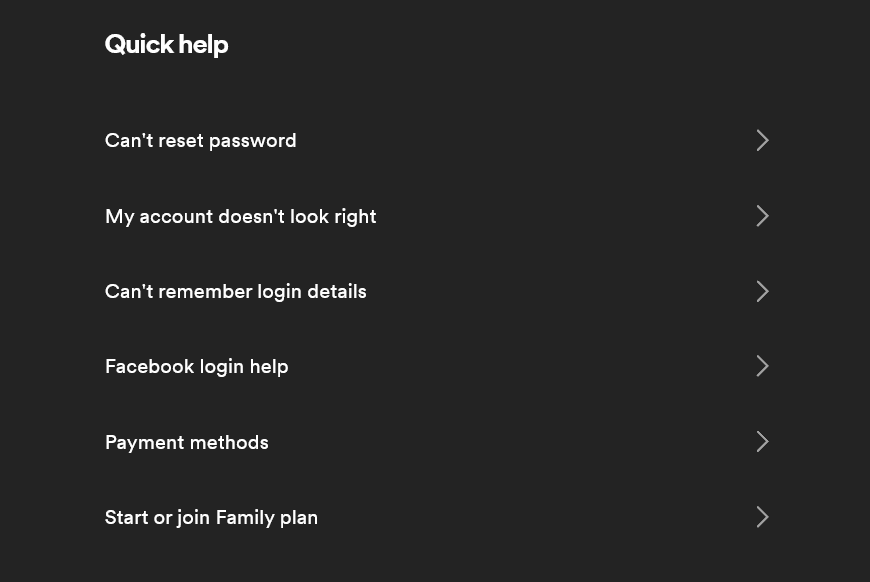
Task: Click the chevron for Can't remember login details
Action: pyautogui.click(x=762, y=291)
